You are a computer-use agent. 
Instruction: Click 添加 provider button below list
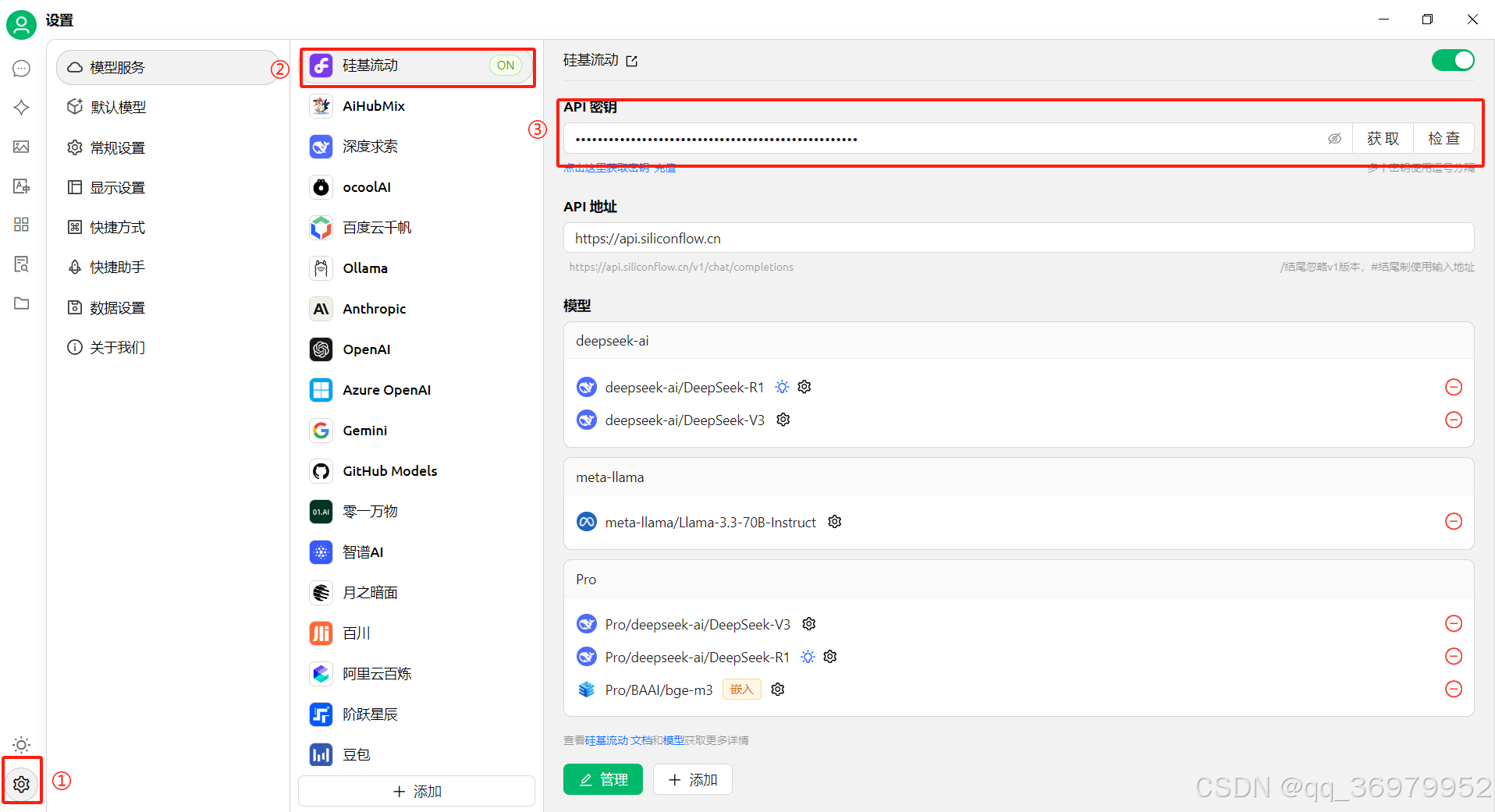tap(417, 791)
